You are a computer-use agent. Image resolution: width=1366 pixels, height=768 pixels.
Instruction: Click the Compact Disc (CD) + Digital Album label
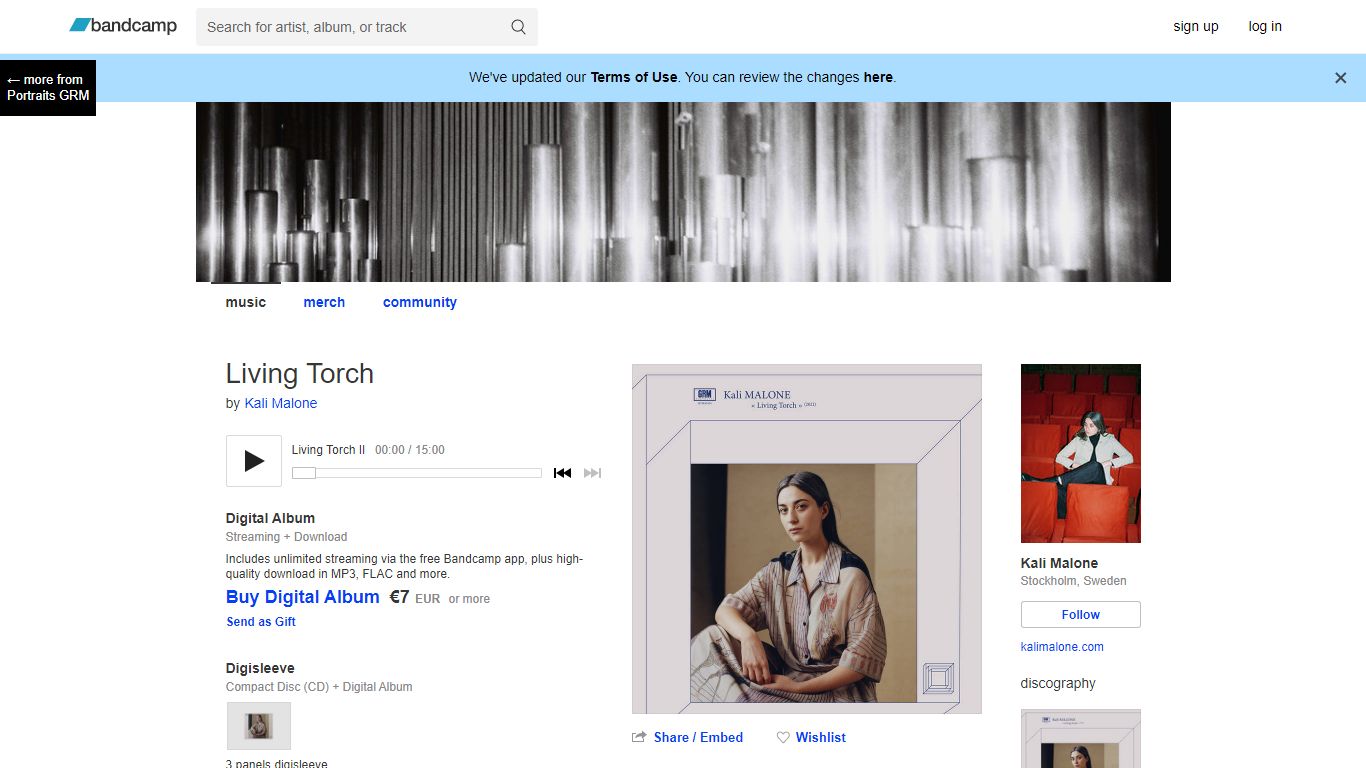[x=319, y=687]
